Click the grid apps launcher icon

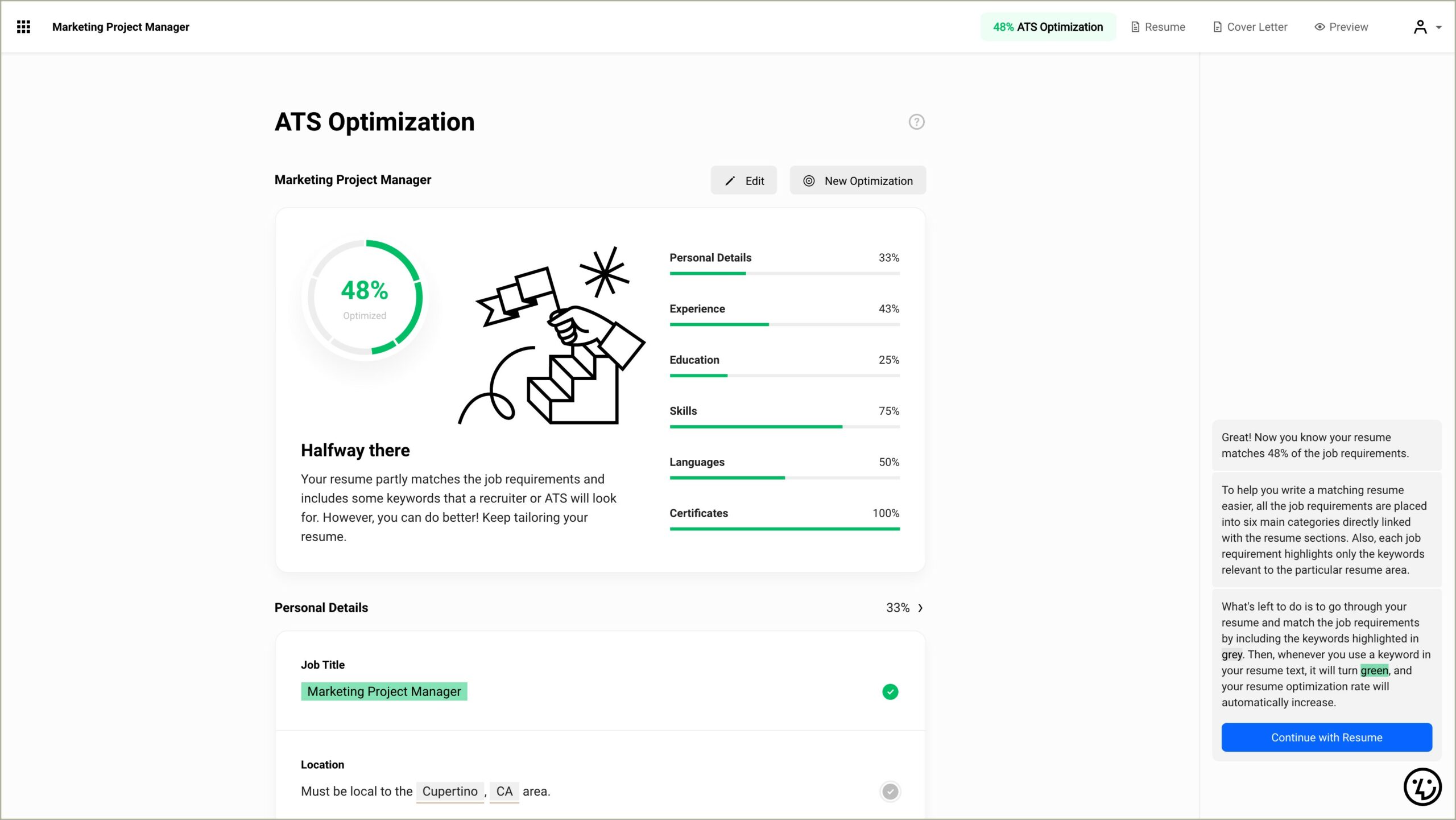click(x=24, y=27)
